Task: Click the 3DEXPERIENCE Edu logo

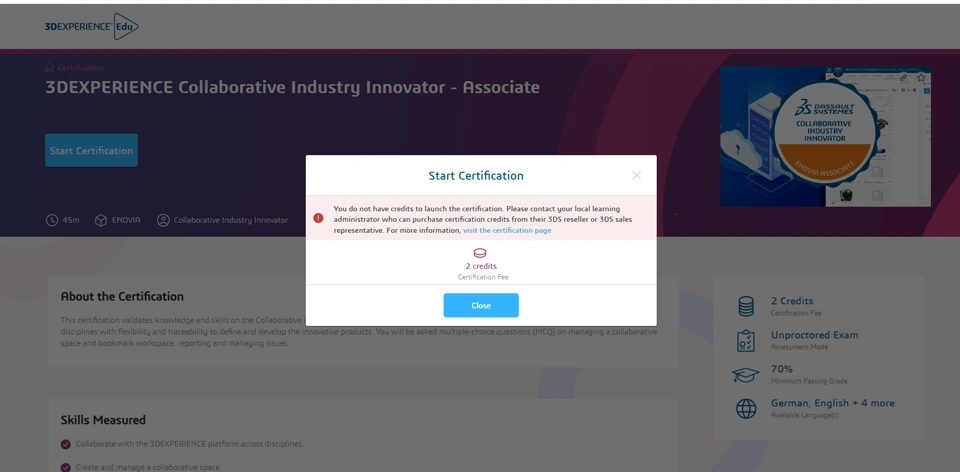Action: coord(92,26)
